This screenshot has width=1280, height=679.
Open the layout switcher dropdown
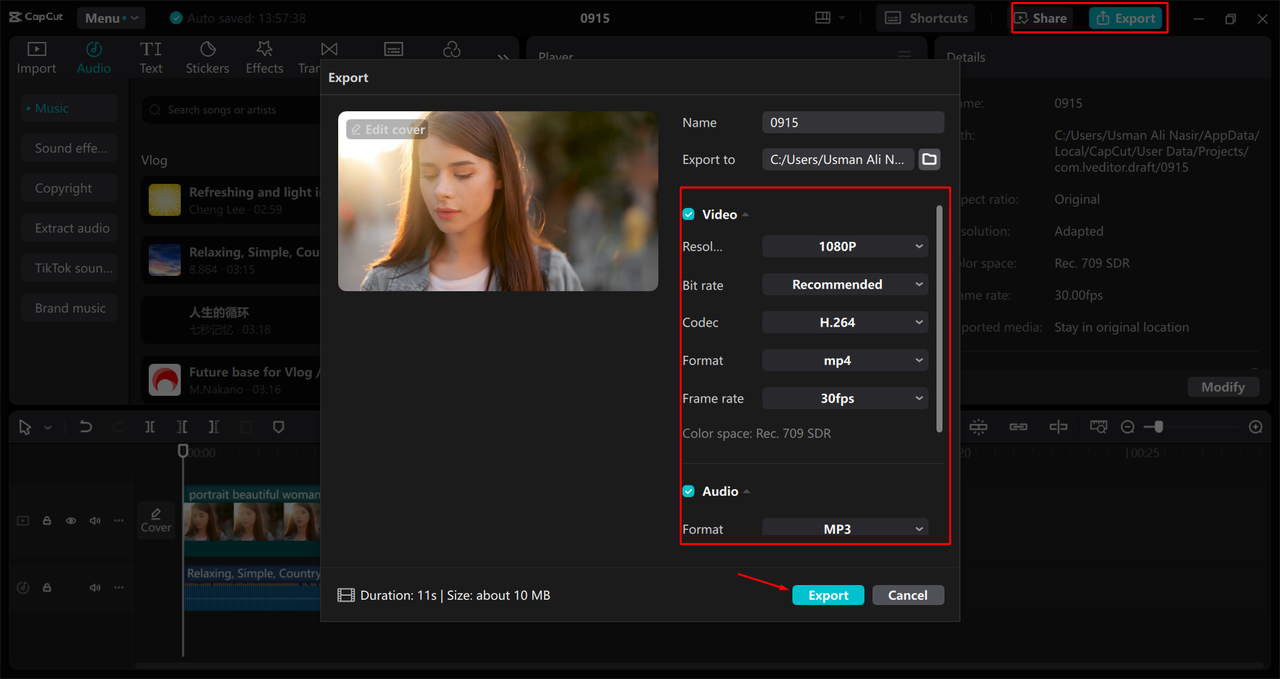830,18
